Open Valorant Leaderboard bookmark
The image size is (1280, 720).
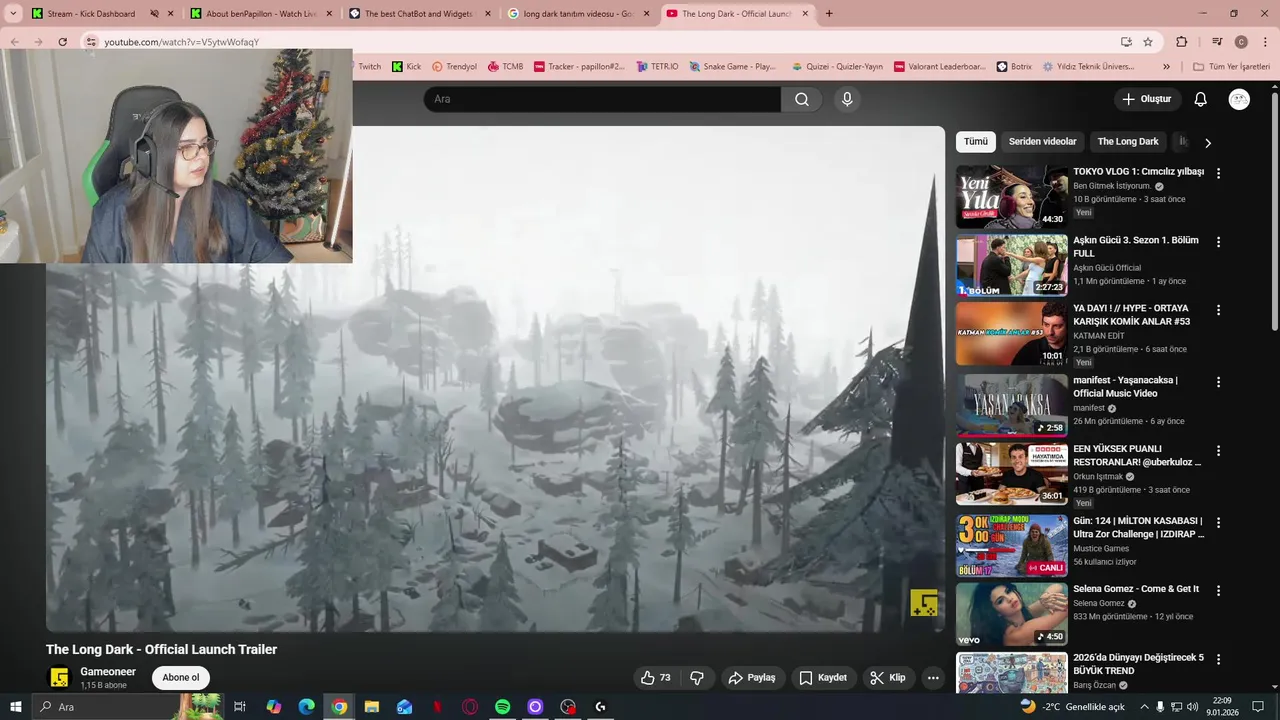[941, 67]
